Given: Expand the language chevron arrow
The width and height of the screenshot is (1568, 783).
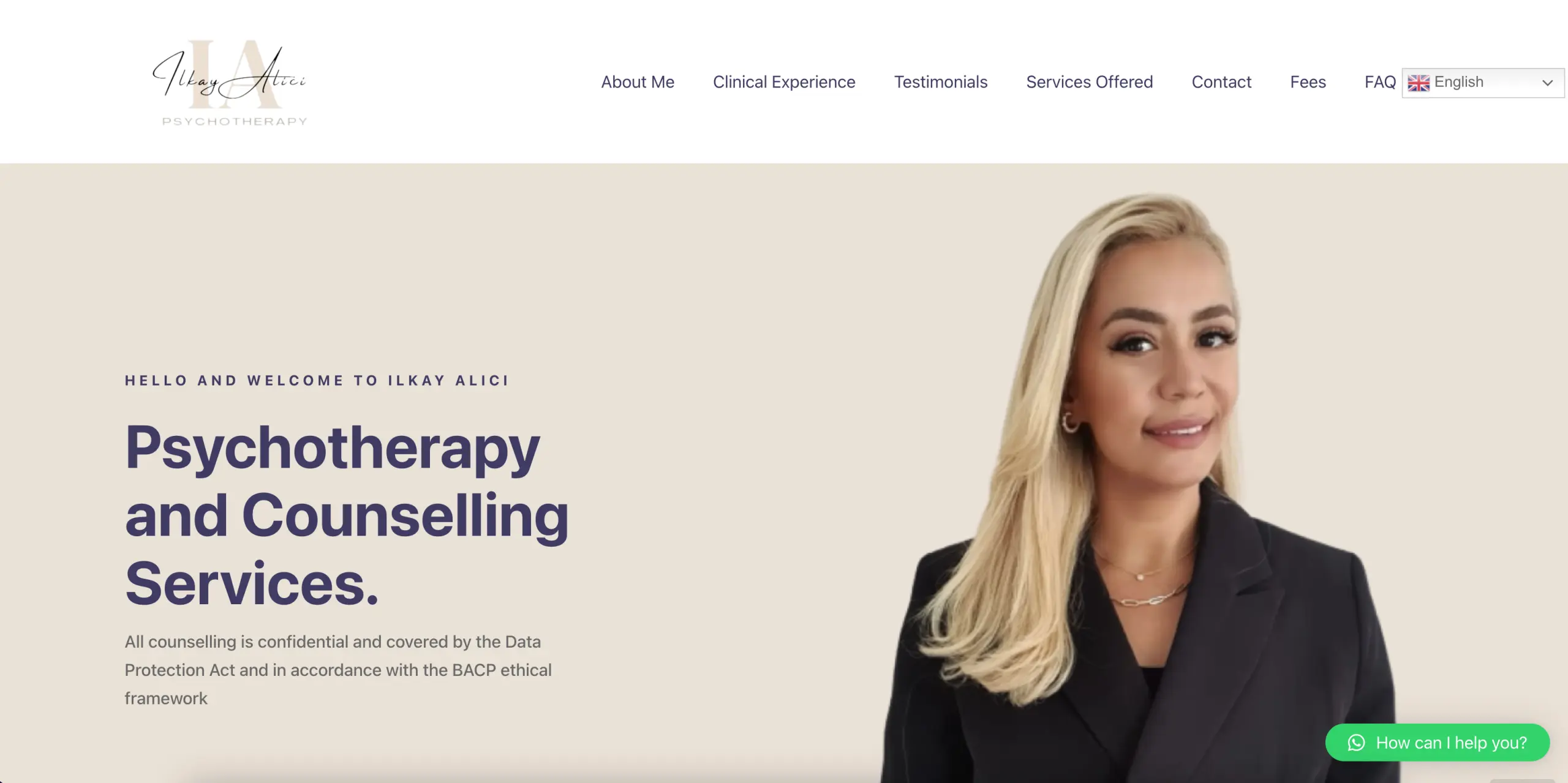Looking at the screenshot, I should tap(1547, 83).
